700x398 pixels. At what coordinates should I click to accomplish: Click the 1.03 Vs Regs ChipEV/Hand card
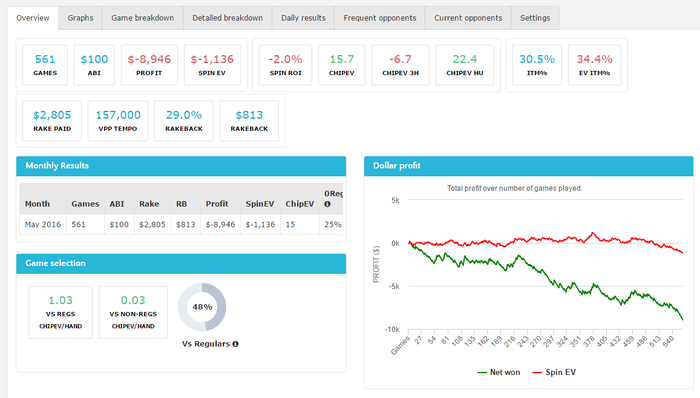pos(60,312)
